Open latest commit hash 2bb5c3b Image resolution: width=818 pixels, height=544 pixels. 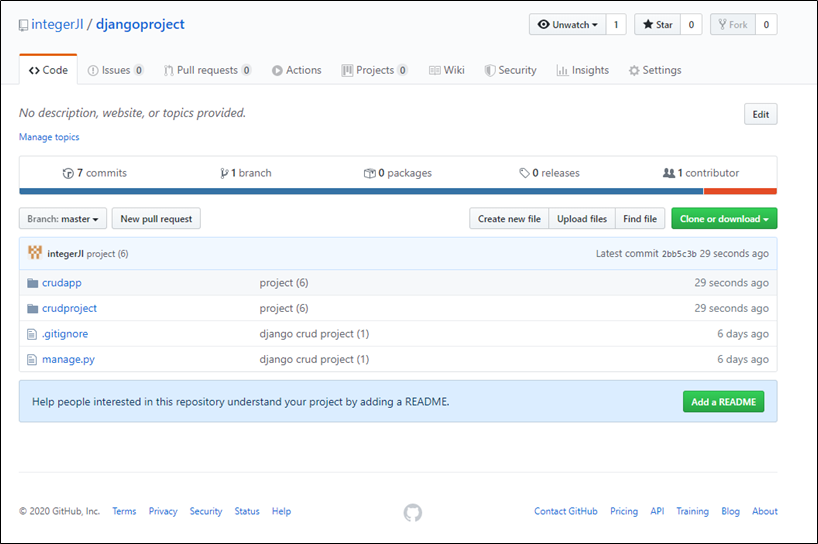679,254
